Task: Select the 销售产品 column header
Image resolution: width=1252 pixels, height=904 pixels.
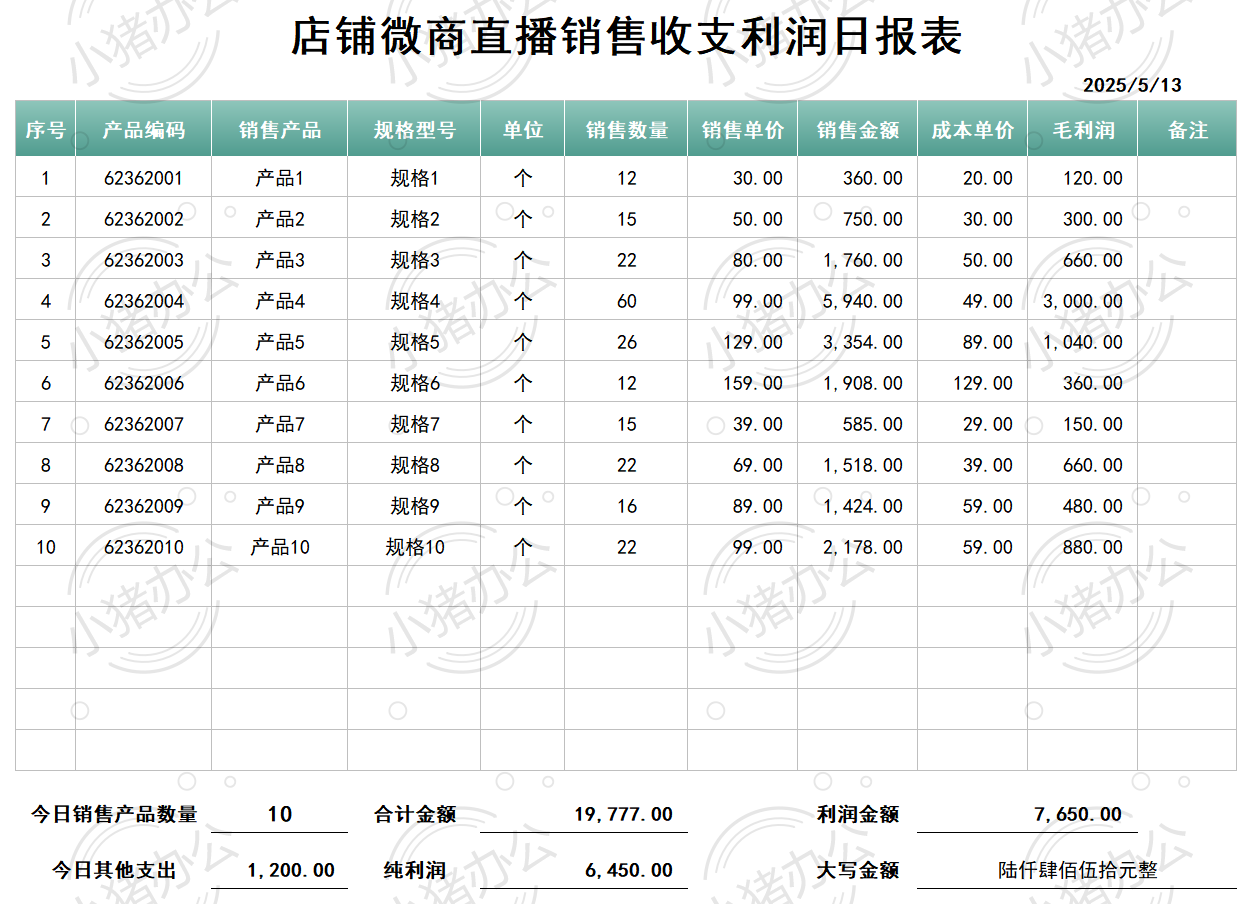Action: pyautogui.click(x=280, y=129)
